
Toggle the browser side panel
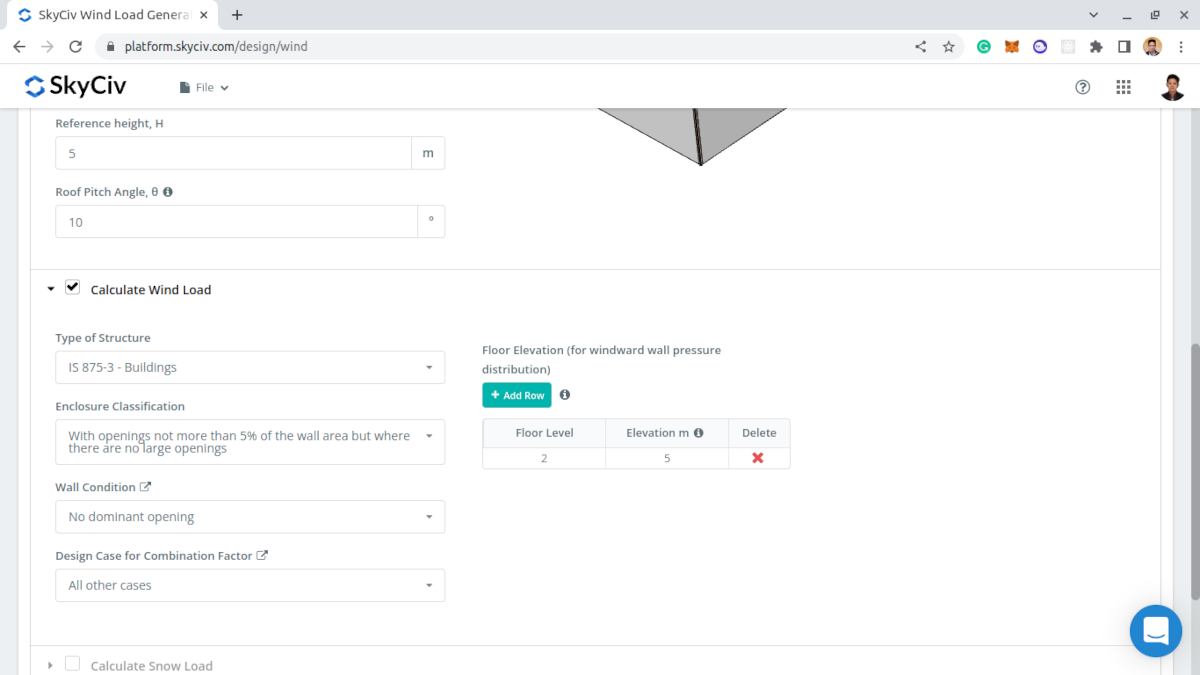[x=1124, y=46]
